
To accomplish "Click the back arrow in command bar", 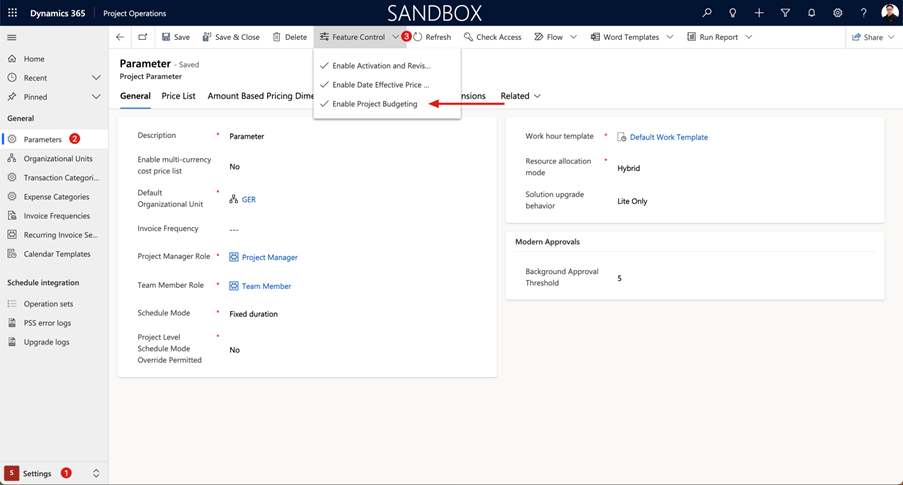I will [x=120, y=37].
